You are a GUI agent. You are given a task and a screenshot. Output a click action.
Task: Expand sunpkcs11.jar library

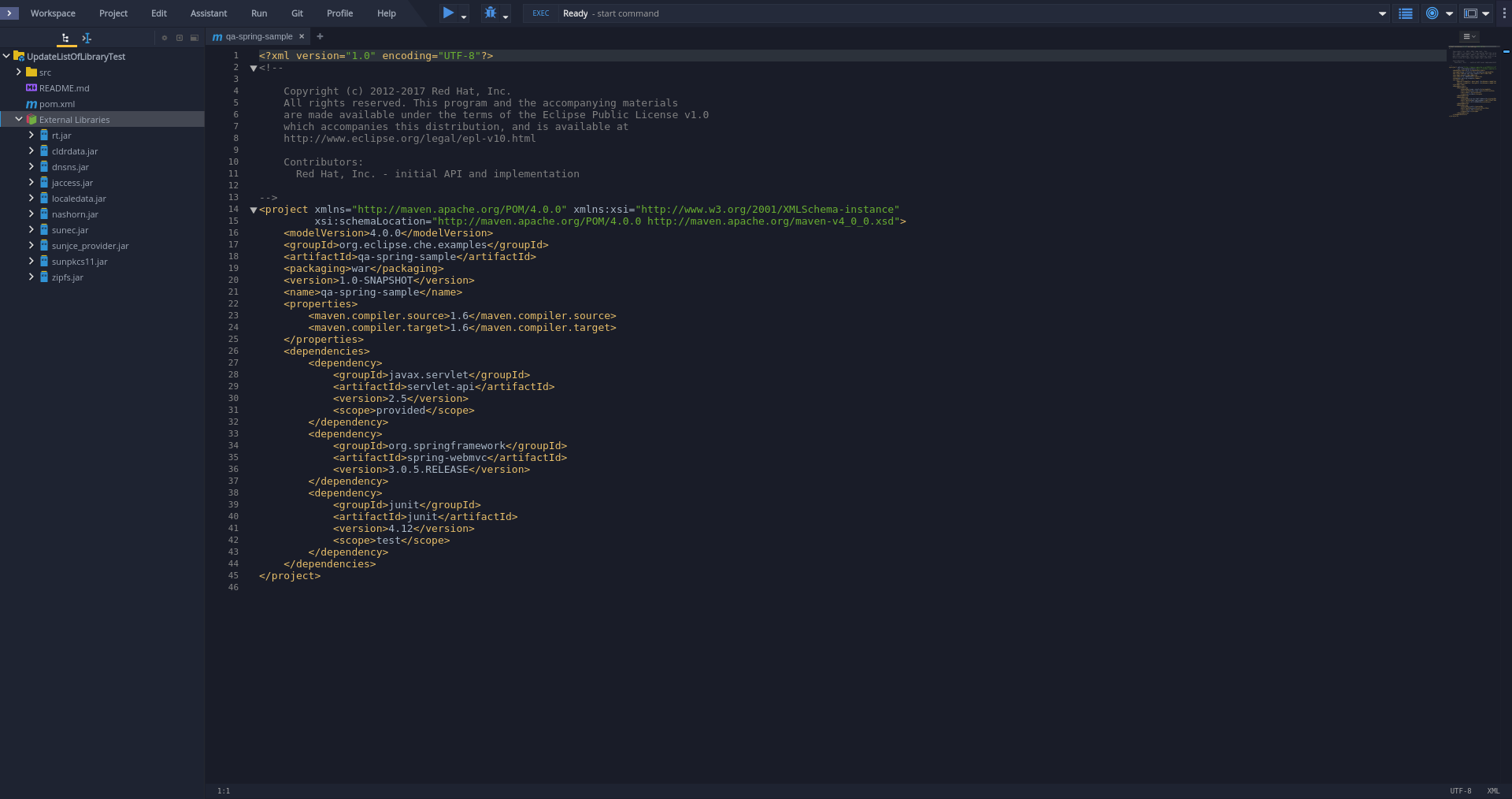point(31,261)
